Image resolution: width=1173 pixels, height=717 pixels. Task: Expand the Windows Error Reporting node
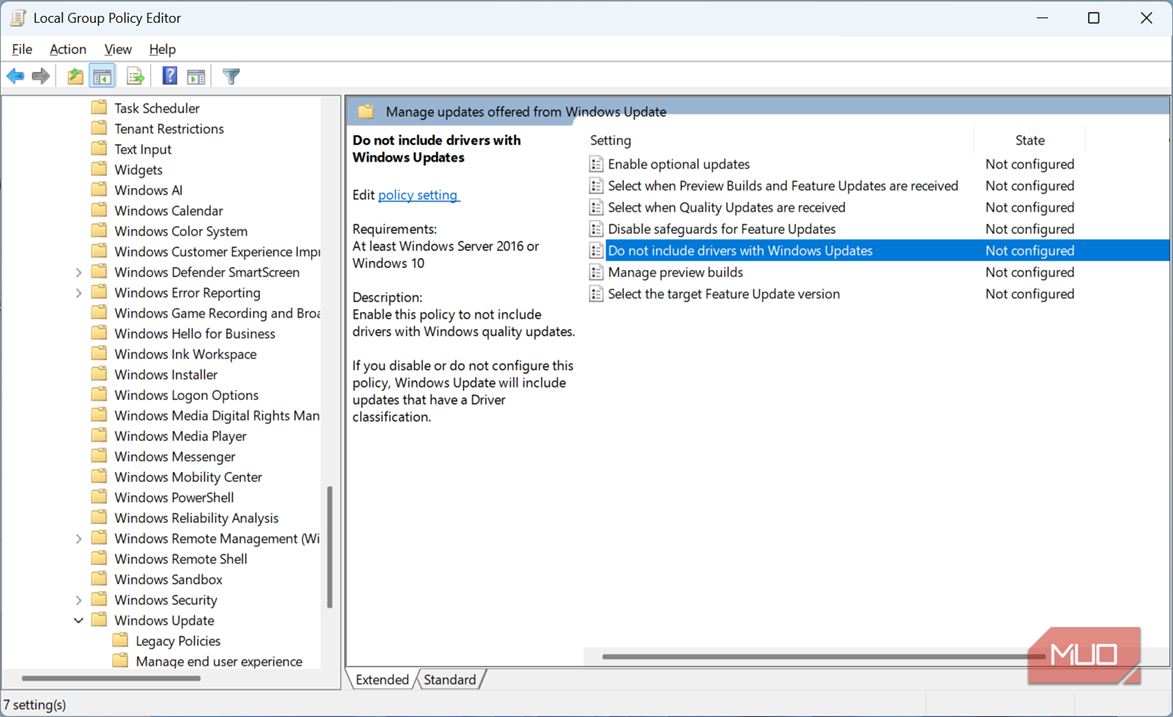click(79, 293)
